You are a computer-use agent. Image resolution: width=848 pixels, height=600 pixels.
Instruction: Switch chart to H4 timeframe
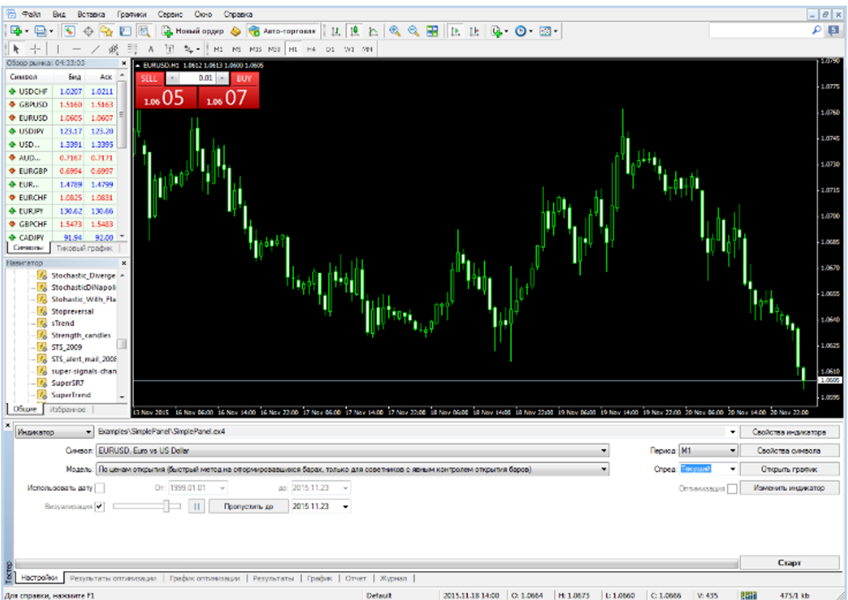coord(312,48)
